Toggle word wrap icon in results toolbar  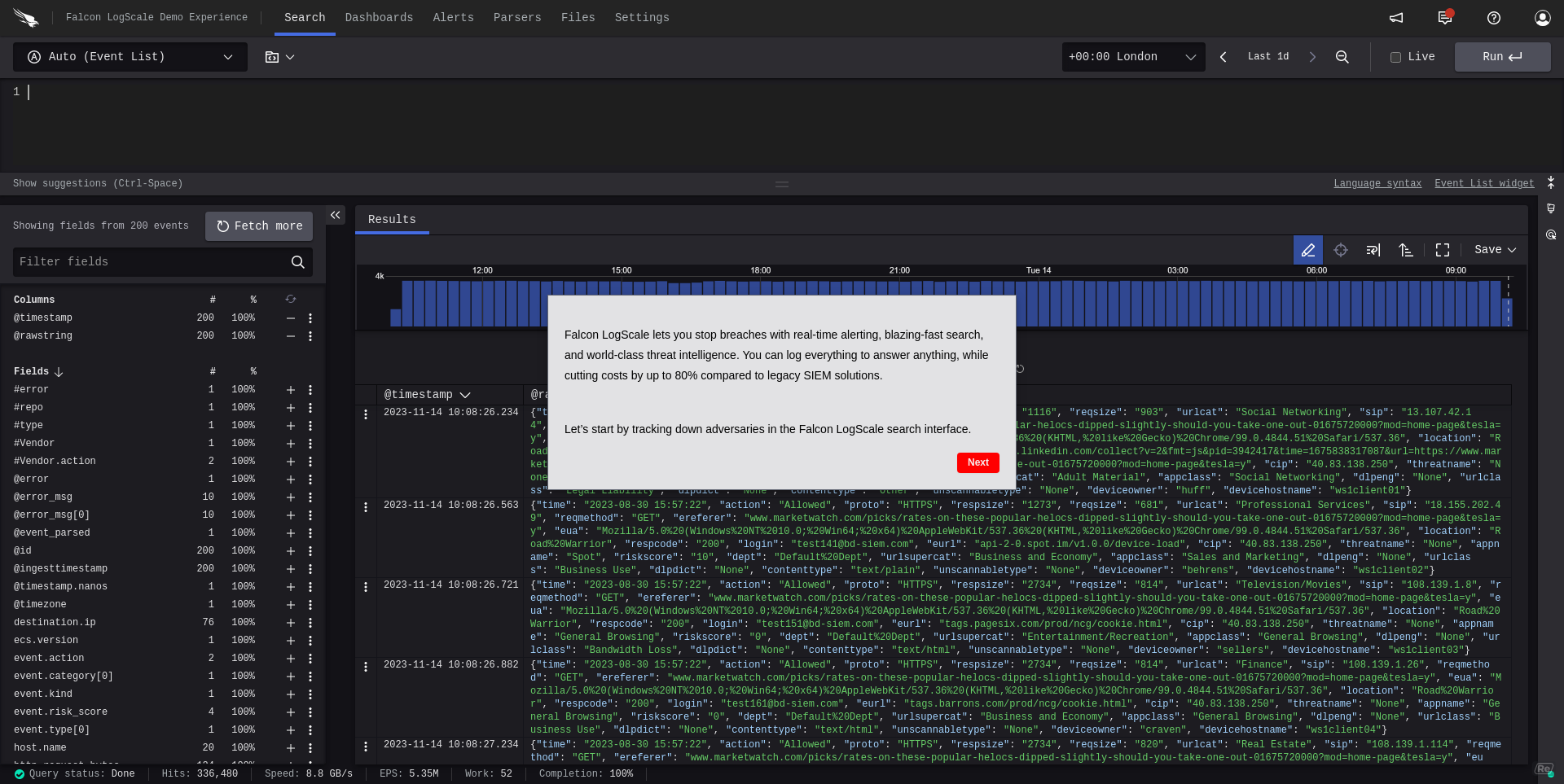[x=1373, y=250]
